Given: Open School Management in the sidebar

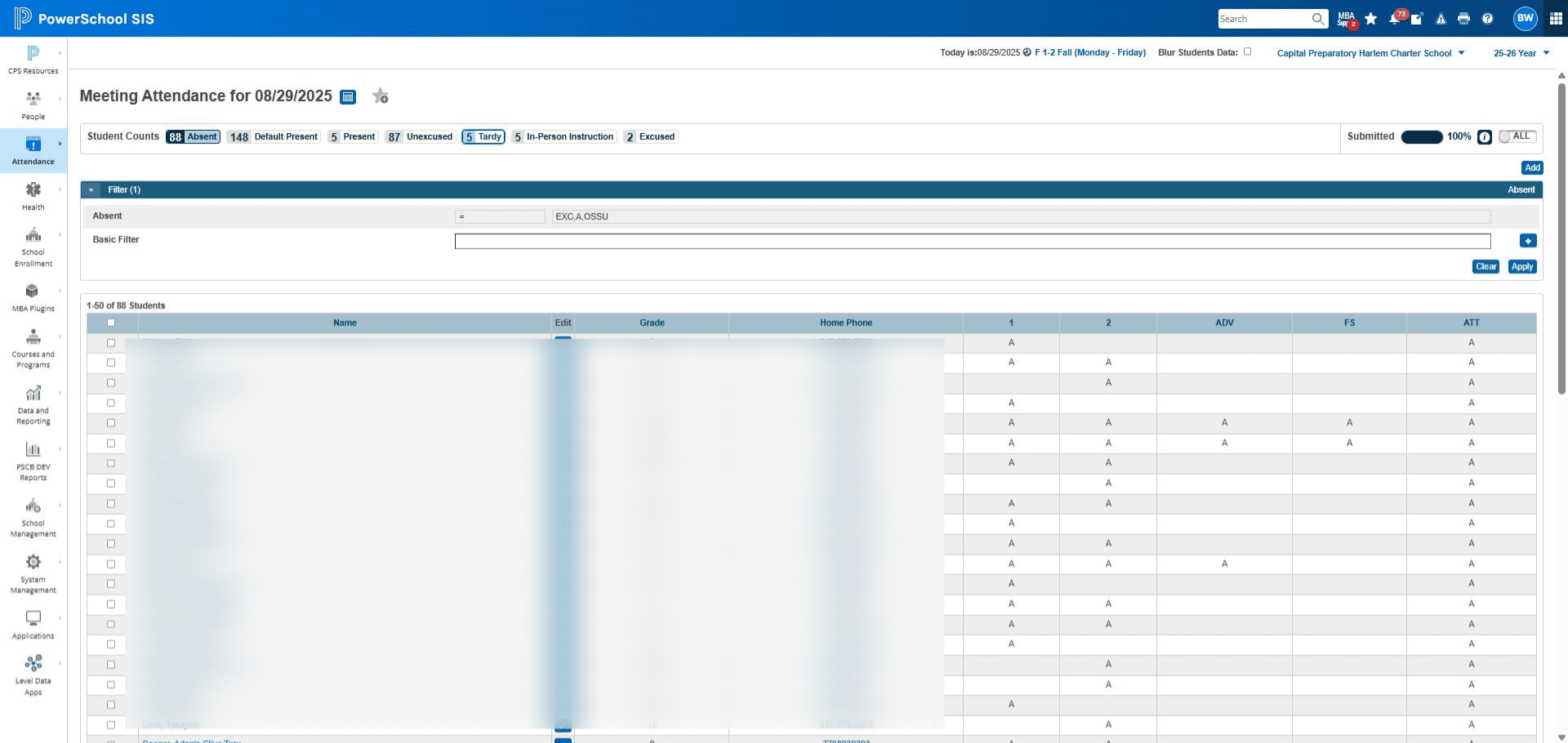Looking at the screenshot, I should tap(33, 517).
